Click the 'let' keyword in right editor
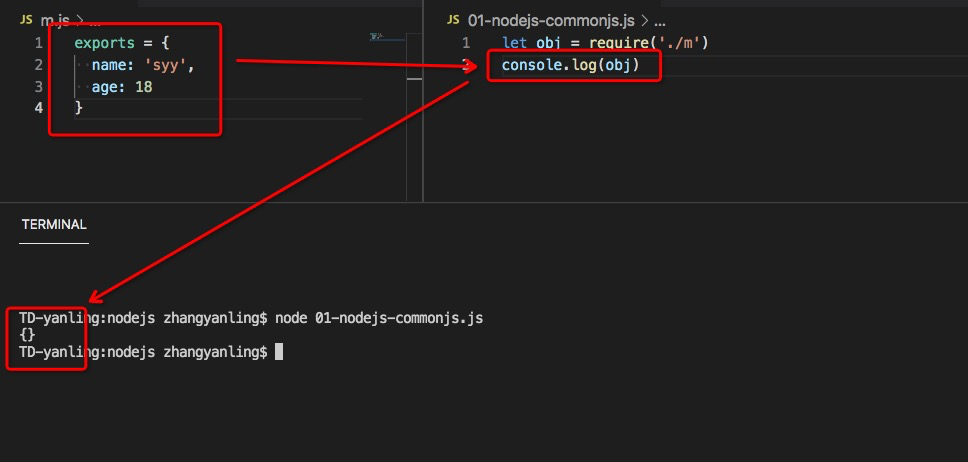Viewport: 968px width, 462px height. (515, 44)
